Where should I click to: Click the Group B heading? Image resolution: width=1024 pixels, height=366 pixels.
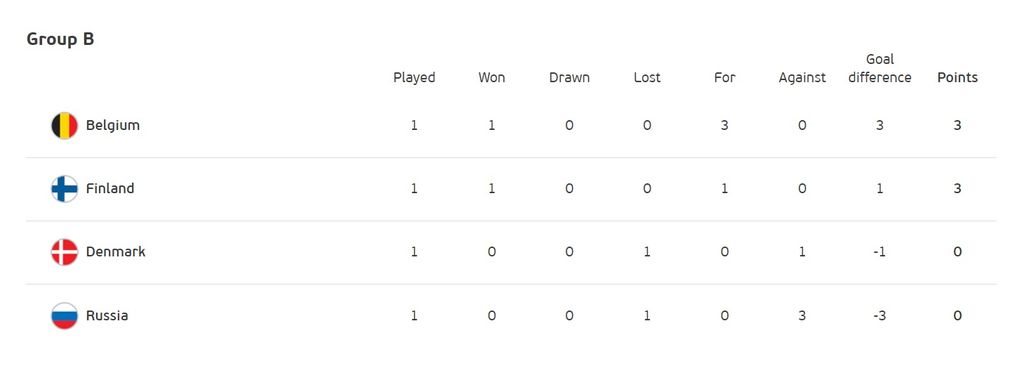tap(60, 39)
